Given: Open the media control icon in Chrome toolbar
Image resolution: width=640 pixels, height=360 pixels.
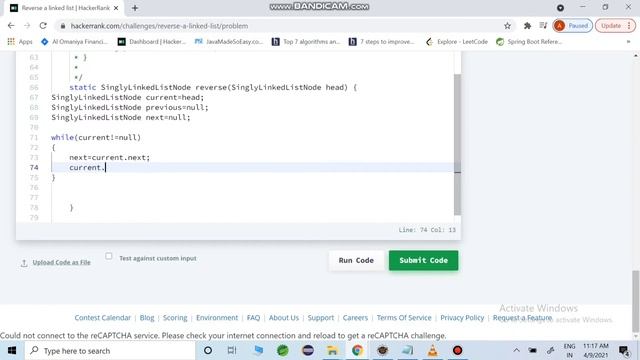Looking at the screenshot, I should [543, 26].
